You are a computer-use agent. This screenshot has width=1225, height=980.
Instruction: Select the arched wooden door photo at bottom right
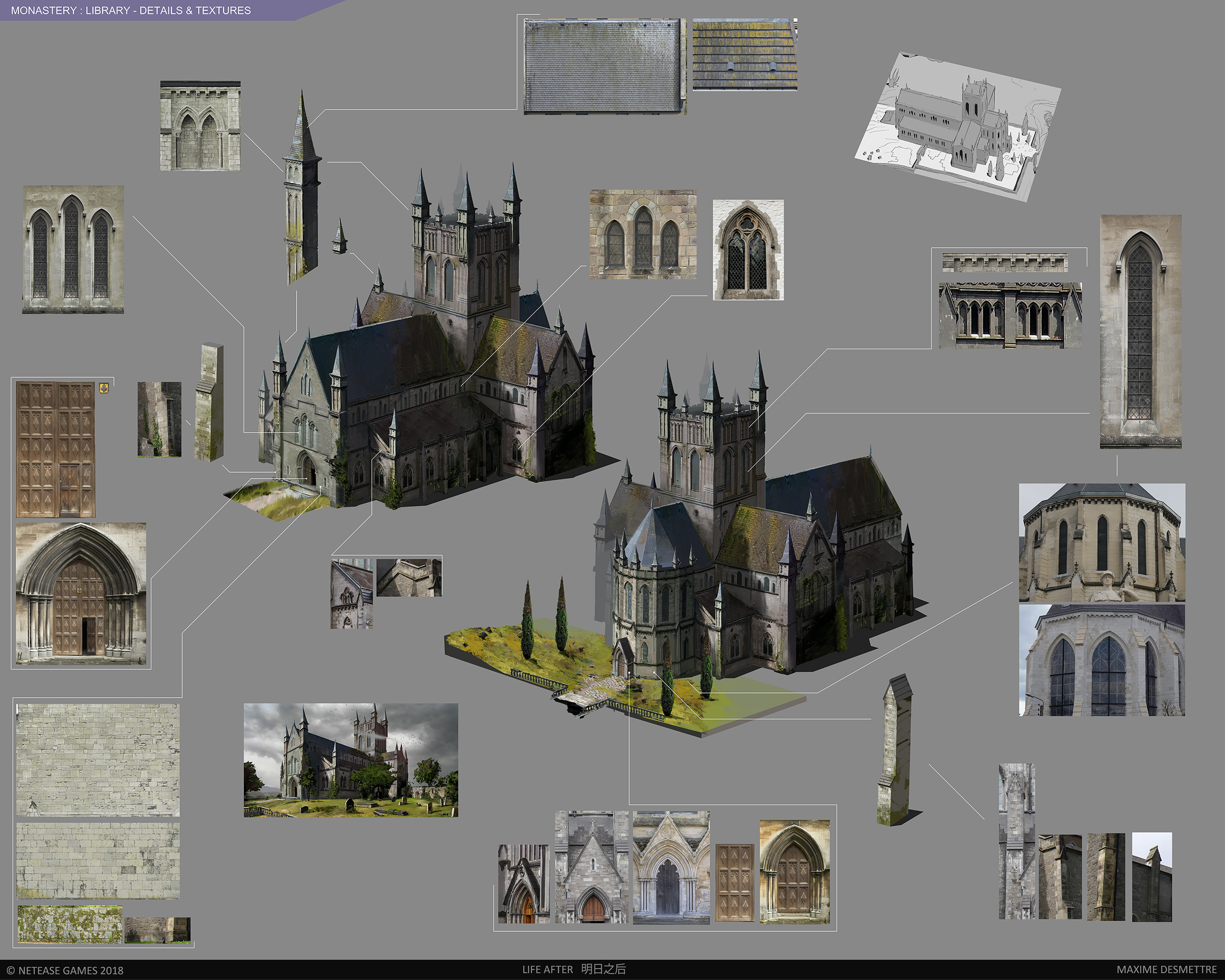pyautogui.click(x=794, y=871)
